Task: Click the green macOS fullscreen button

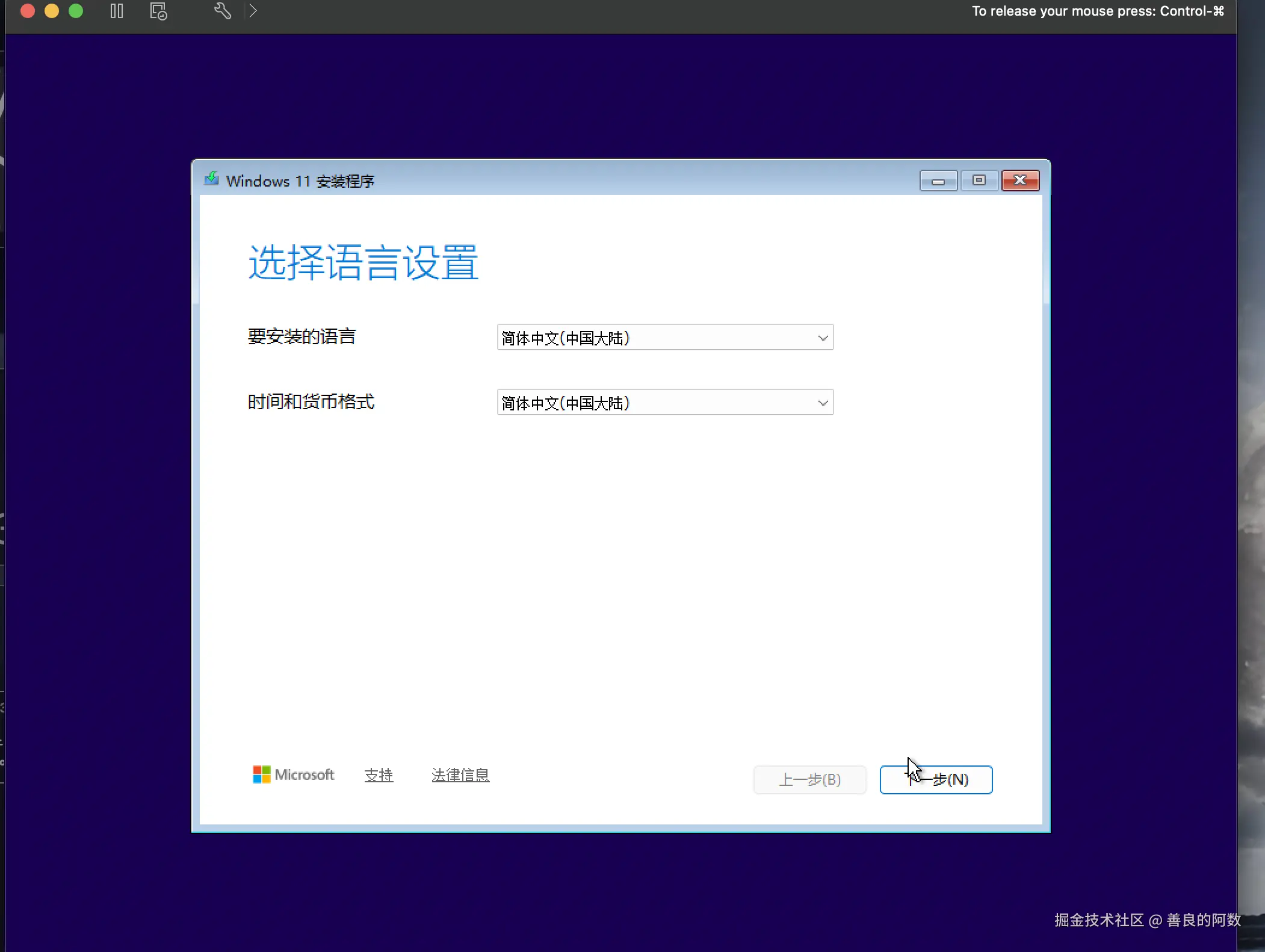Action: 76,11
